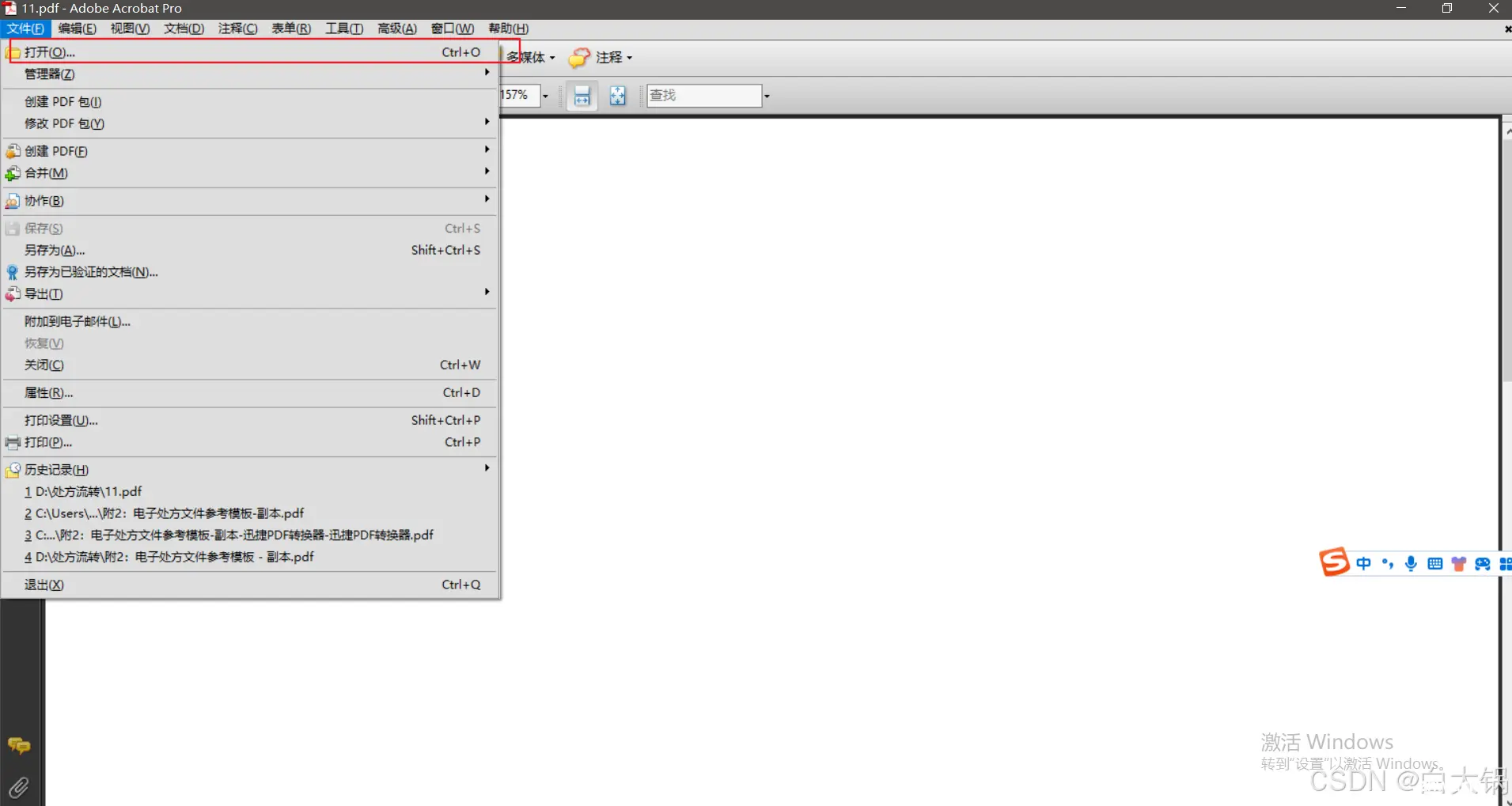Choose Save as Certified Document (另存为已验证的文档)
This screenshot has width=1512, height=806.
coord(250,271)
